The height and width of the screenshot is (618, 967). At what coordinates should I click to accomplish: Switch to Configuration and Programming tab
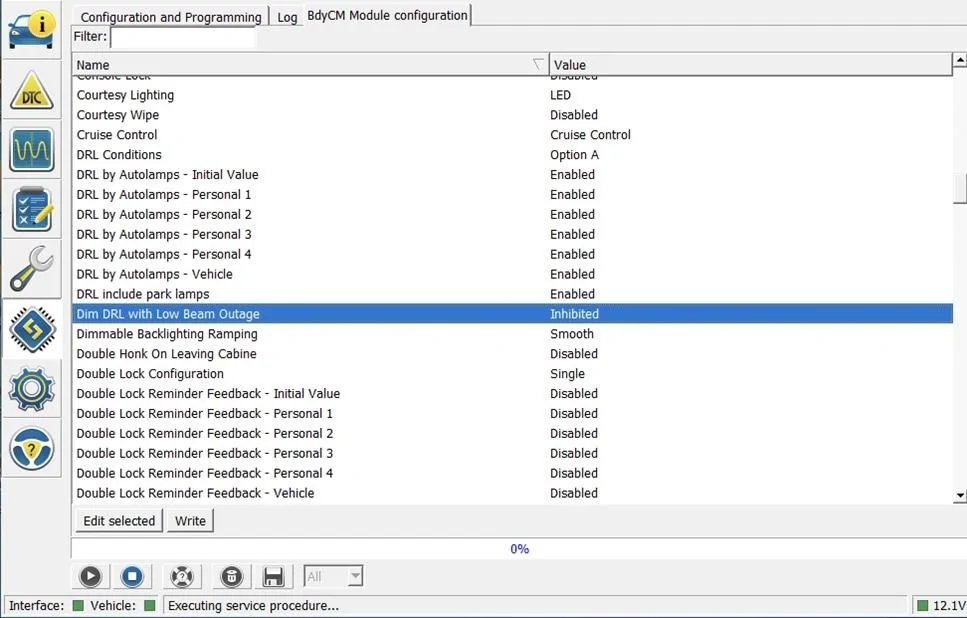click(171, 17)
